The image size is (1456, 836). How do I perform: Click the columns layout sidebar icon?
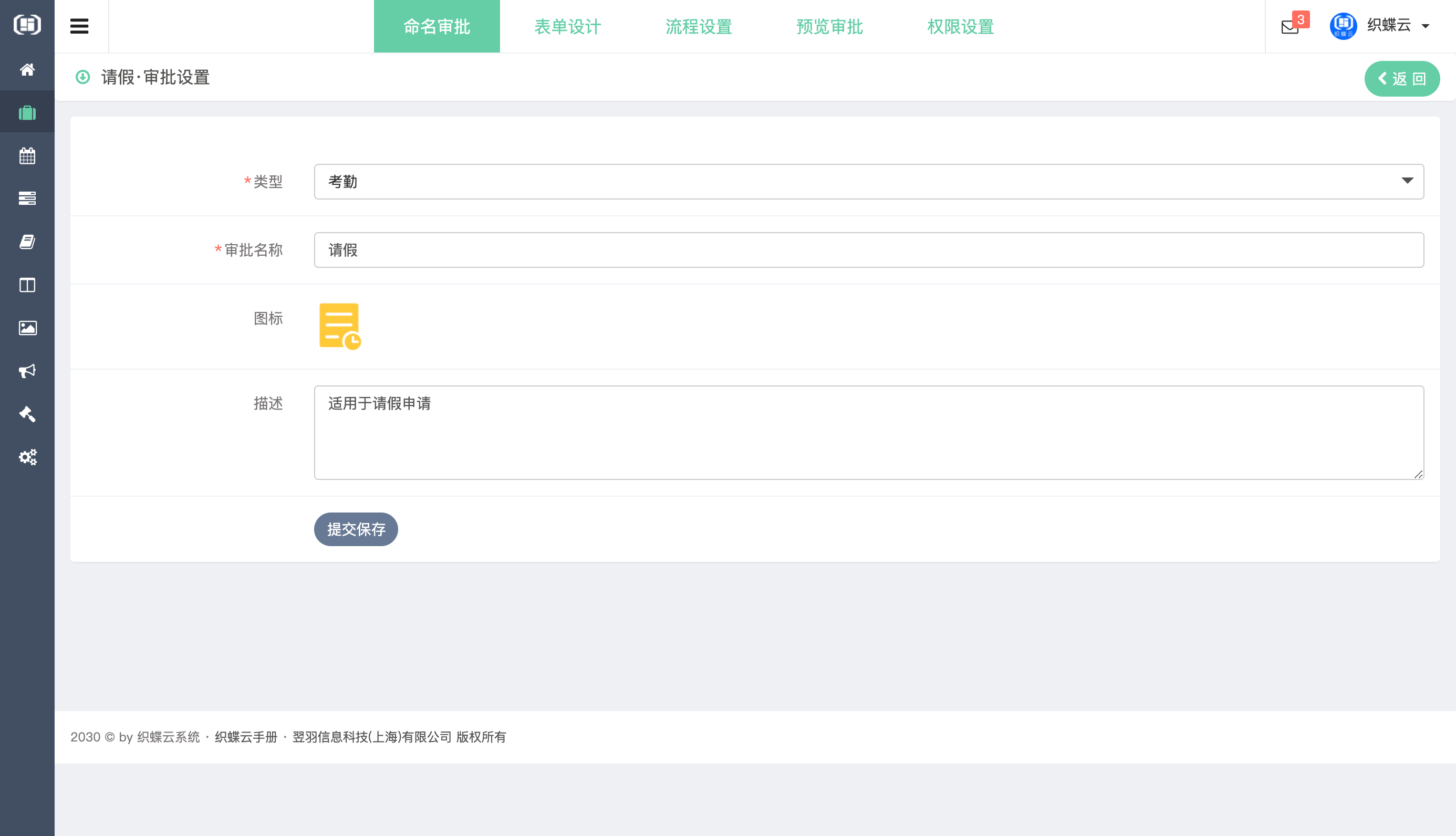coord(27,285)
